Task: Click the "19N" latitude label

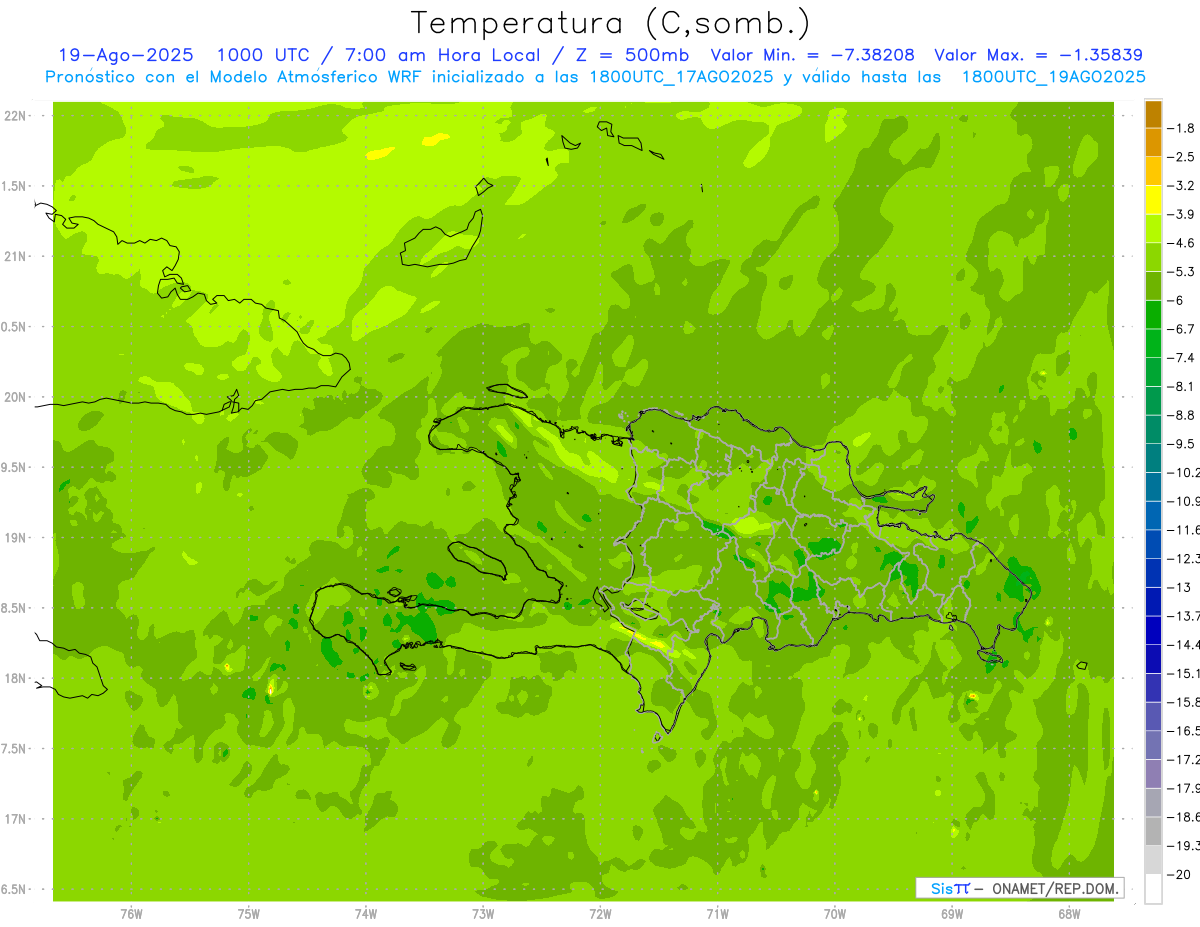Action: [x=15, y=538]
